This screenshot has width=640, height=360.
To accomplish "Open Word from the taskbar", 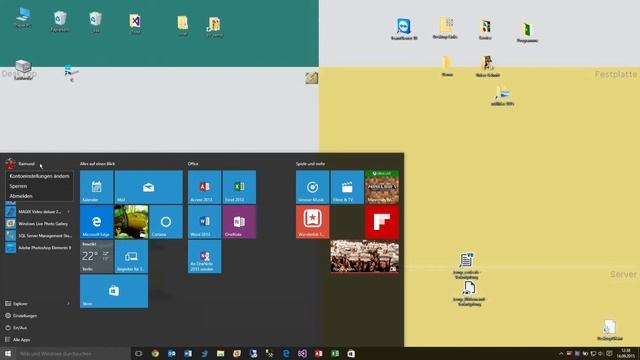I will [x=188, y=353].
